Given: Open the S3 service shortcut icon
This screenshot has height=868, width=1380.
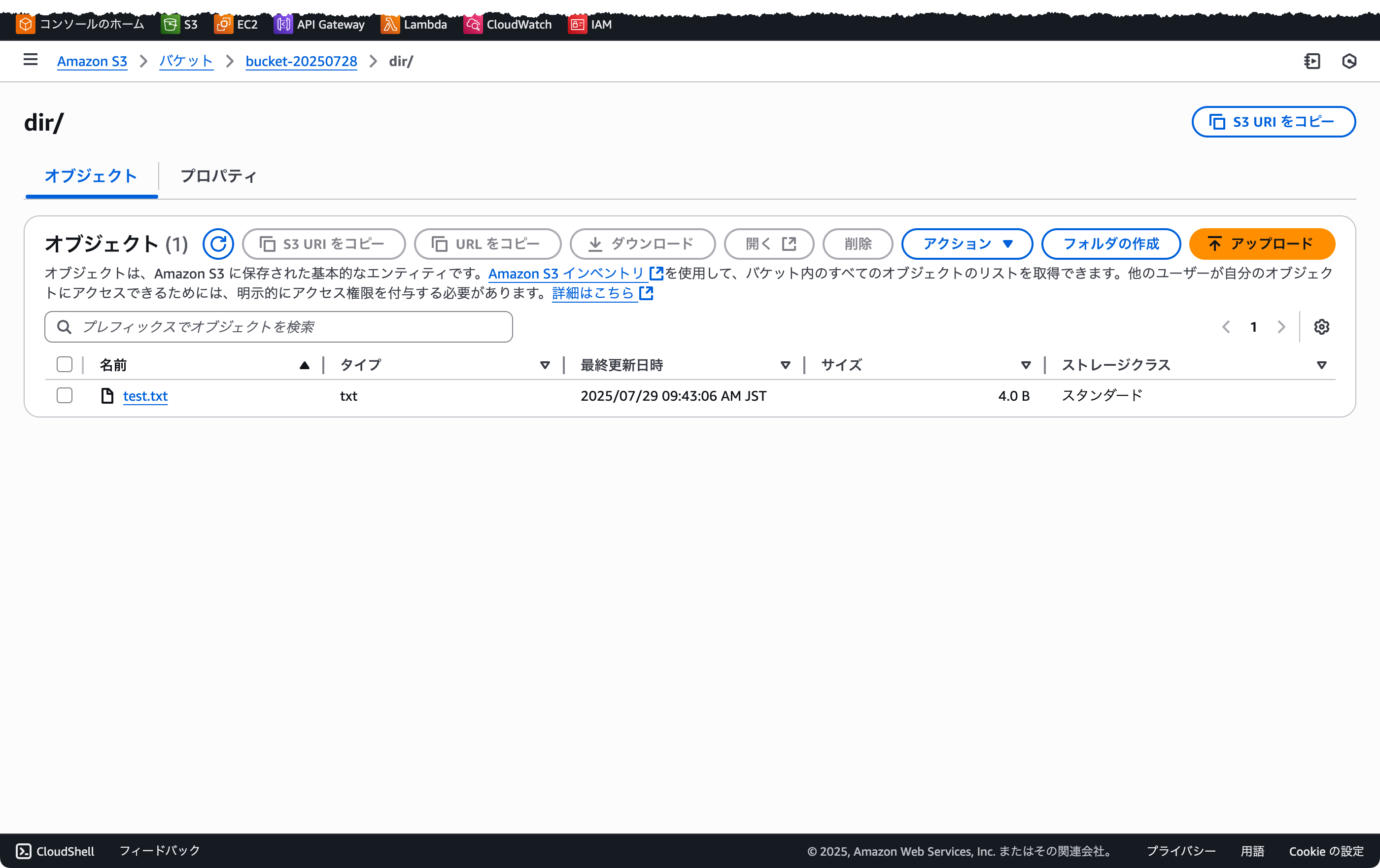Looking at the screenshot, I should [x=170, y=24].
